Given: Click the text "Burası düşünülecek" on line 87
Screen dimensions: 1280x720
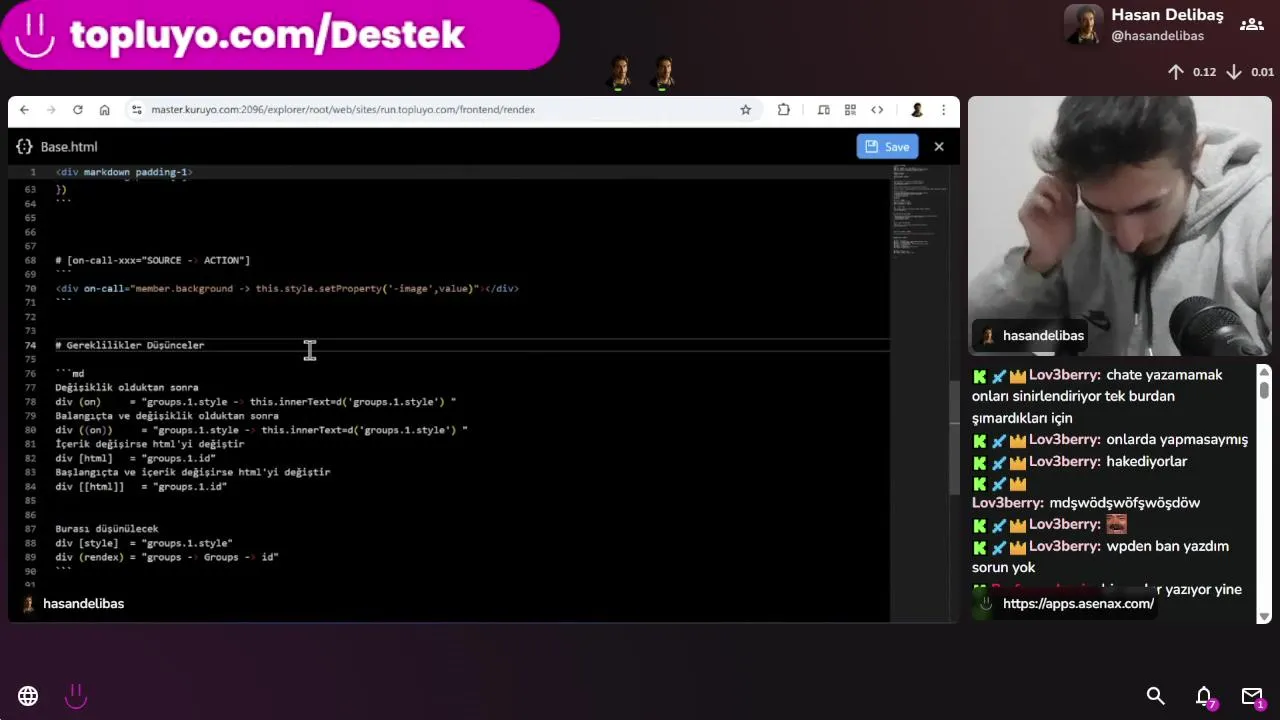Looking at the screenshot, I should click(107, 529).
